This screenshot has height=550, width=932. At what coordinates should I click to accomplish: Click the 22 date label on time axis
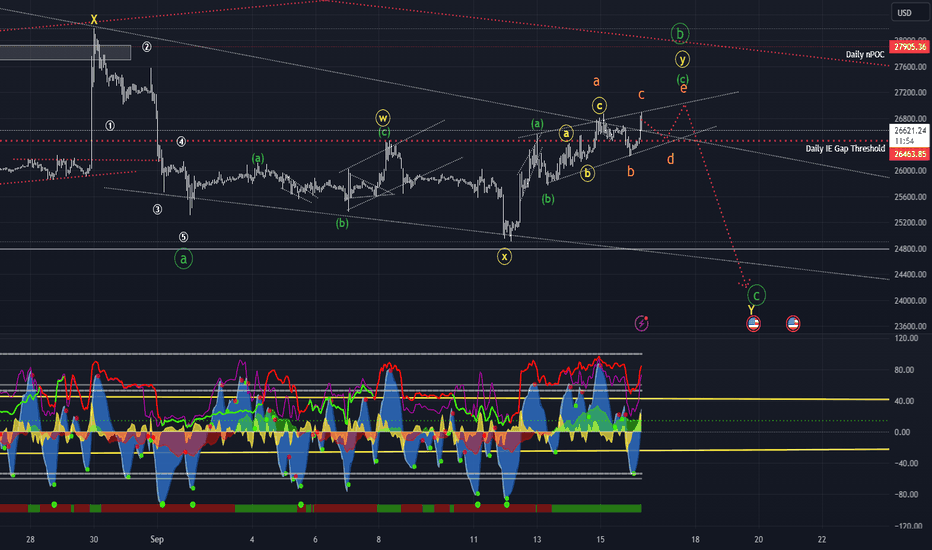click(821, 539)
